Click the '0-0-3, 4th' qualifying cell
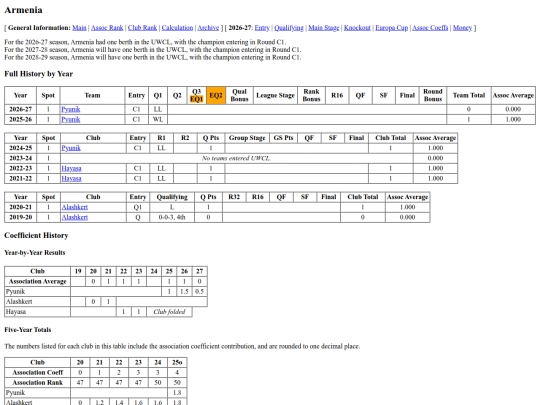This screenshot has height=405, width=540. click(172, 217)
